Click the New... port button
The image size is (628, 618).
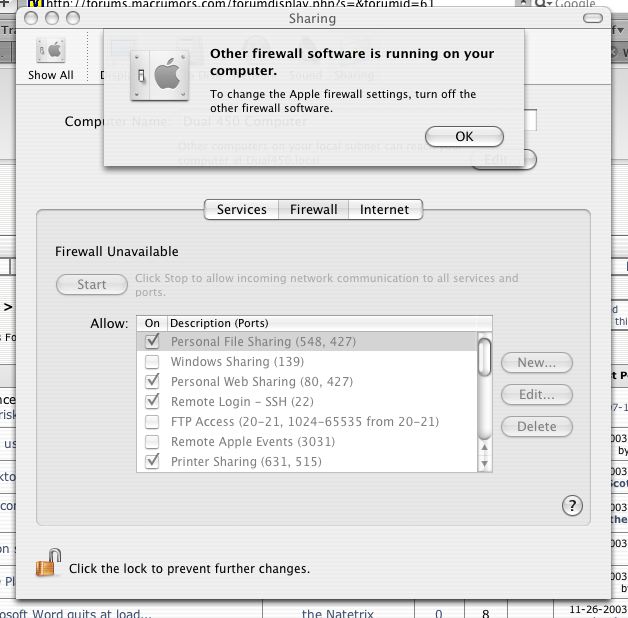click(537, 362)
